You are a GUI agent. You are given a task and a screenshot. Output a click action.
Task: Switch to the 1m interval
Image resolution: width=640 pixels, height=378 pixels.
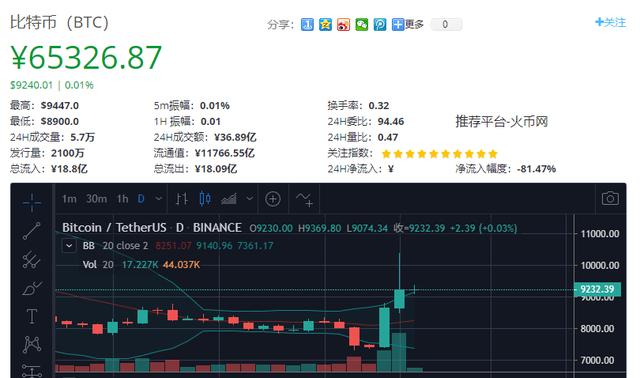[69, 199]
